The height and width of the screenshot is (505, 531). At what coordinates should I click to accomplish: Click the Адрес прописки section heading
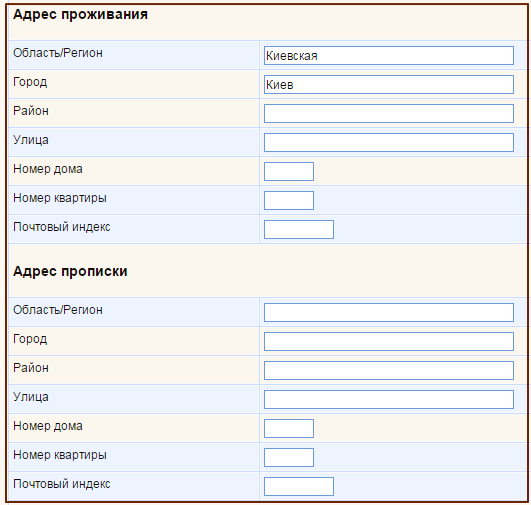click(x=70, y=272)
